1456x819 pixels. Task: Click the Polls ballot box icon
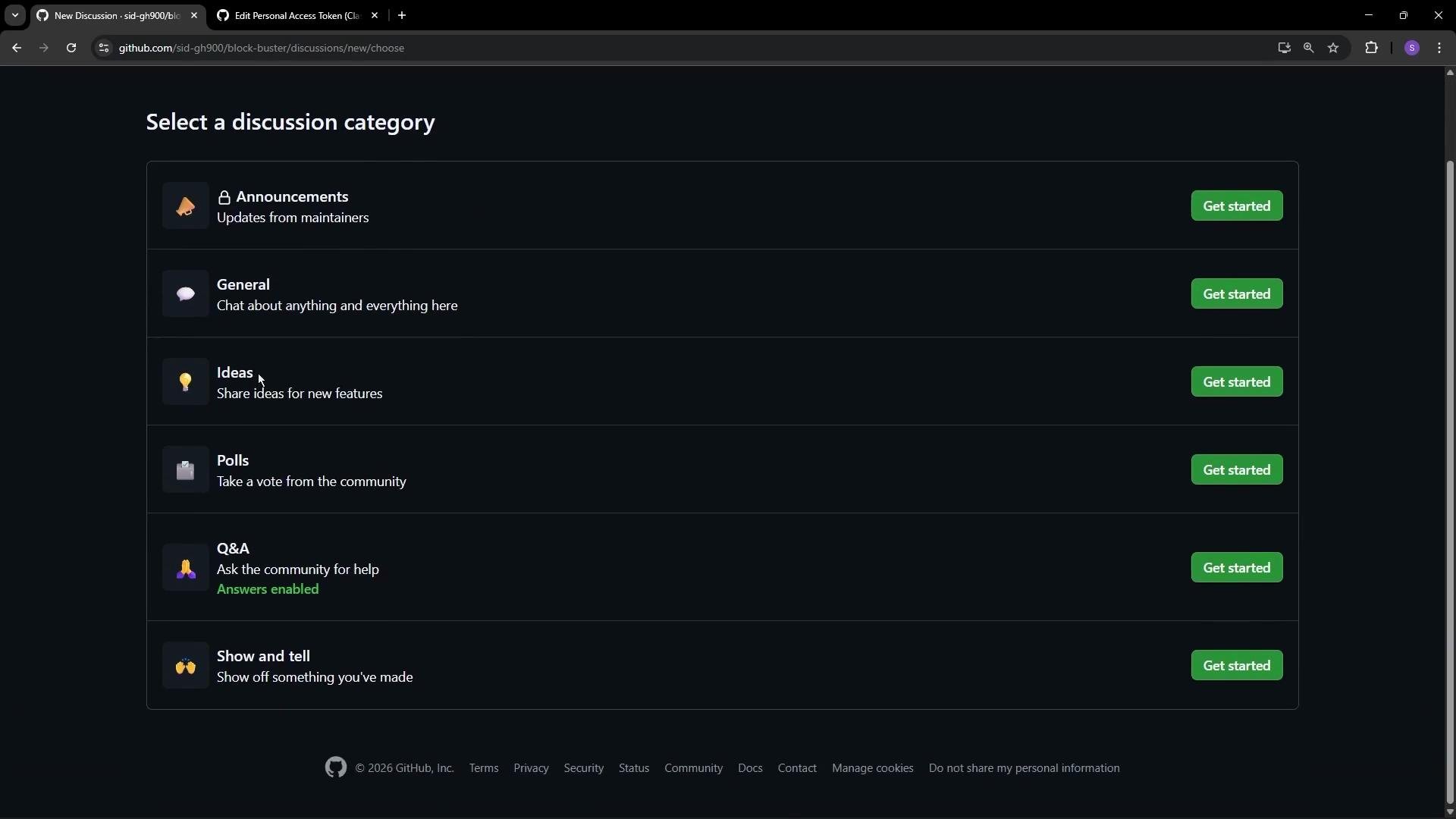point(186,470)
